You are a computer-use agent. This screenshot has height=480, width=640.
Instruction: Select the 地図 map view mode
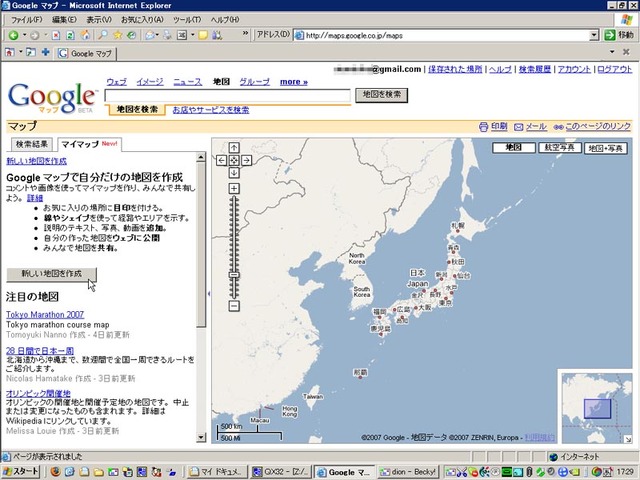pyautogui.click(x=513, y=148)
